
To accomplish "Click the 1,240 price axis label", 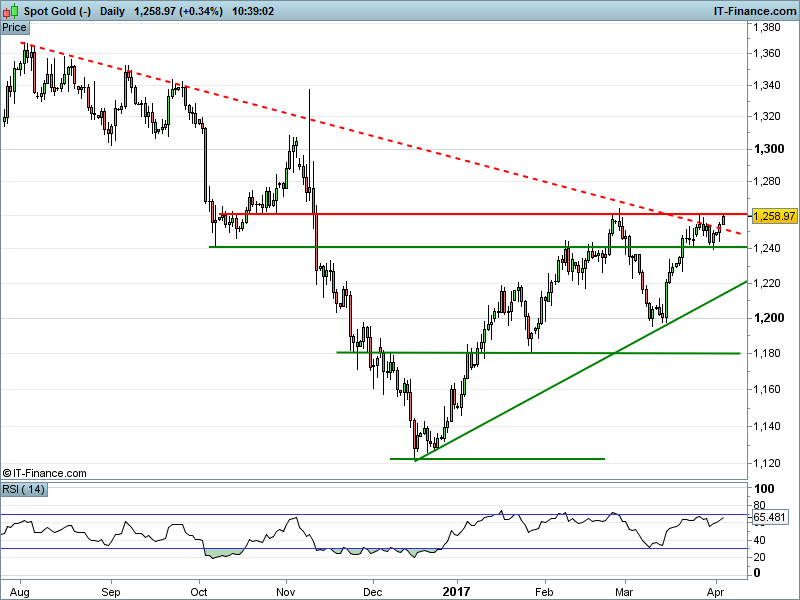I will click(x=767, y=248).
